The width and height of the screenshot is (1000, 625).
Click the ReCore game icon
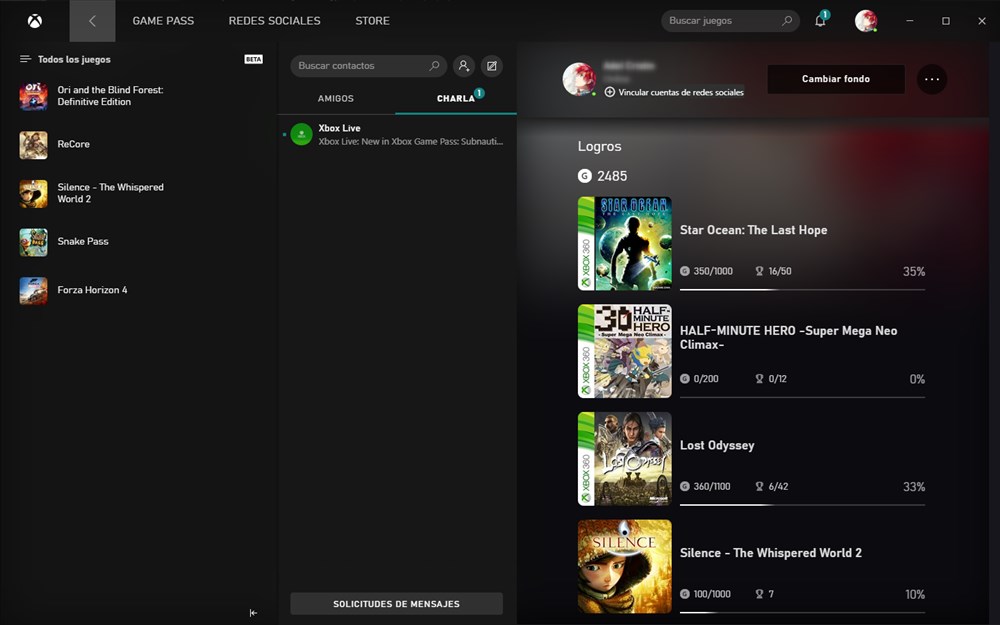point(33,145)
